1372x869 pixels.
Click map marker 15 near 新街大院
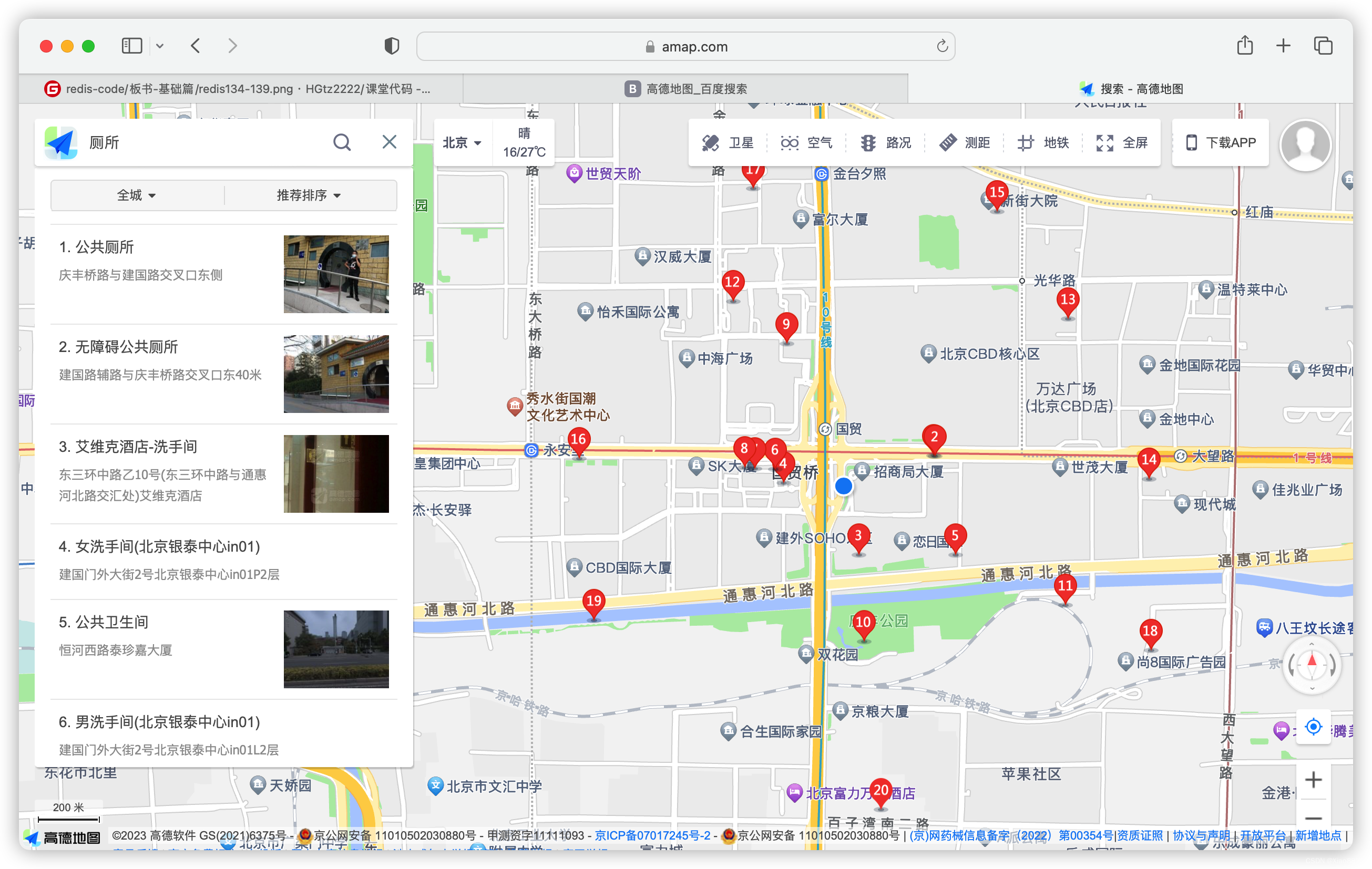point(997,195)
